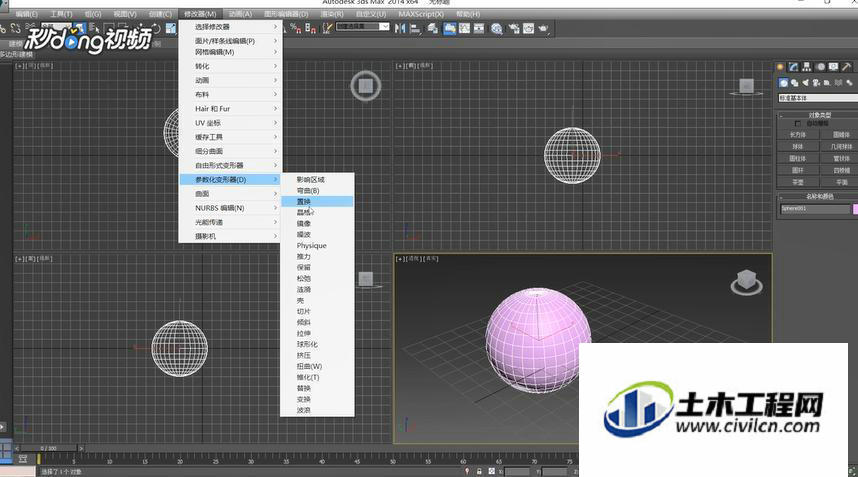Click the Mirror tool icon
Image resolution: width=858 pixels, height=477 pixels.
pos(400,28)
